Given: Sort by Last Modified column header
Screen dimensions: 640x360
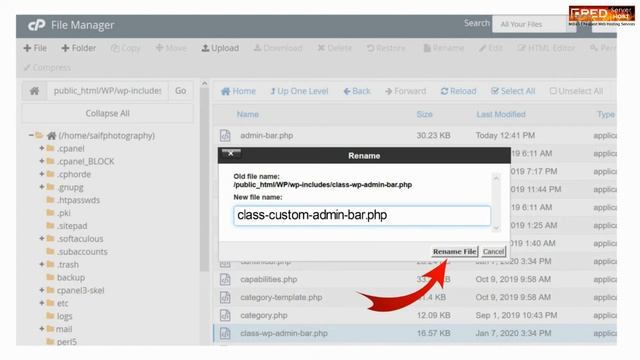Looking at the screenshot, I should pos(501,114).
